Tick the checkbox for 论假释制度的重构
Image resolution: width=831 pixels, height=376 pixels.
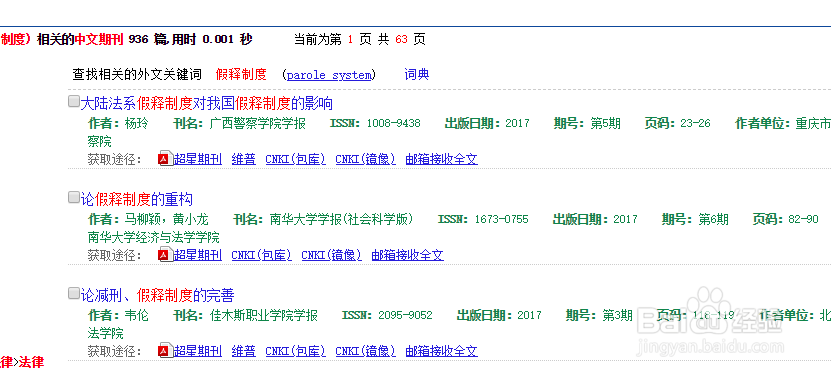pos(74,198)
